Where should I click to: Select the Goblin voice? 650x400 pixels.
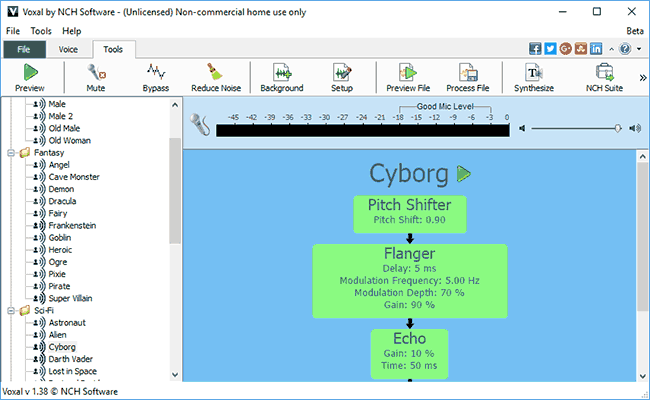tap(60, 238)
